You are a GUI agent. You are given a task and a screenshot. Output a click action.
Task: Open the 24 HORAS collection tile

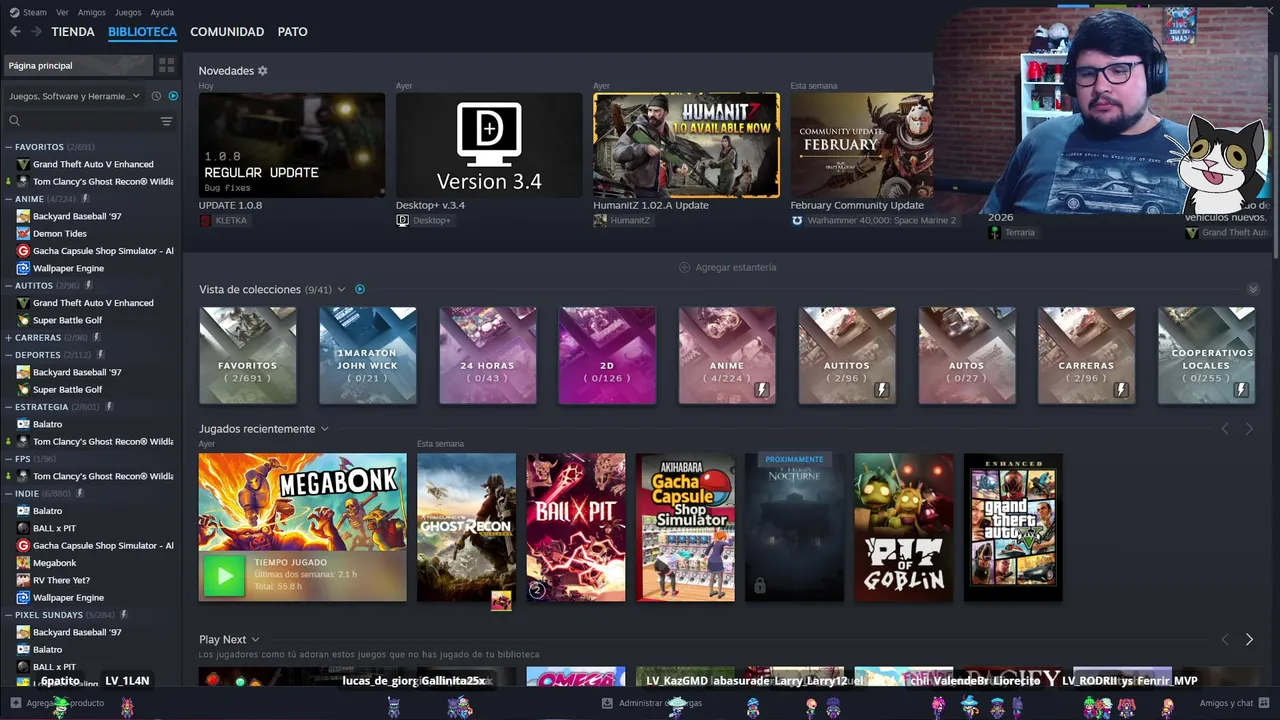[x=488, y=356]
